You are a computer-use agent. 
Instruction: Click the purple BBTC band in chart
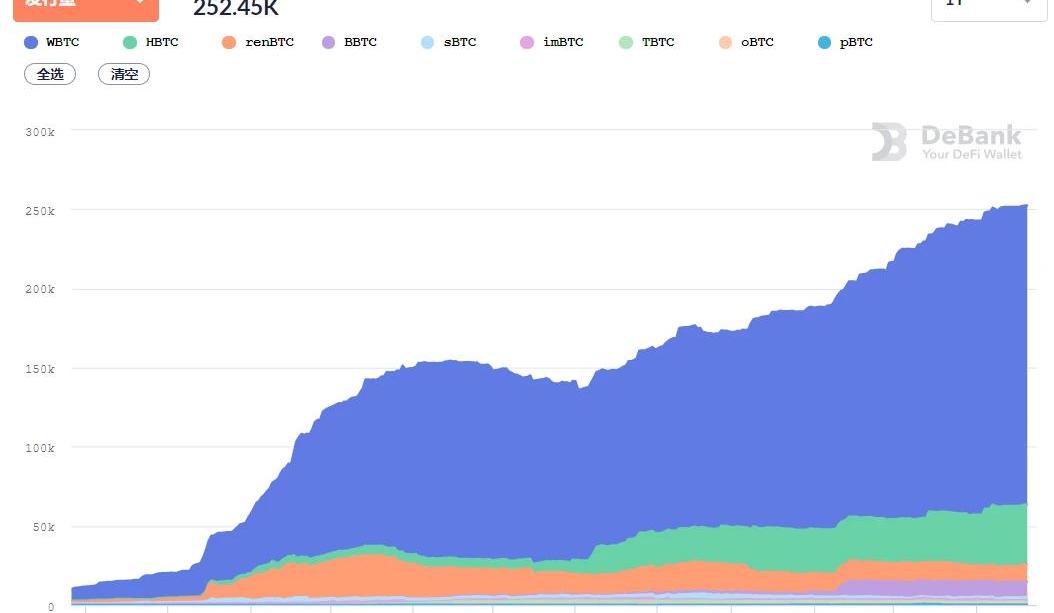tap(940, 588)
